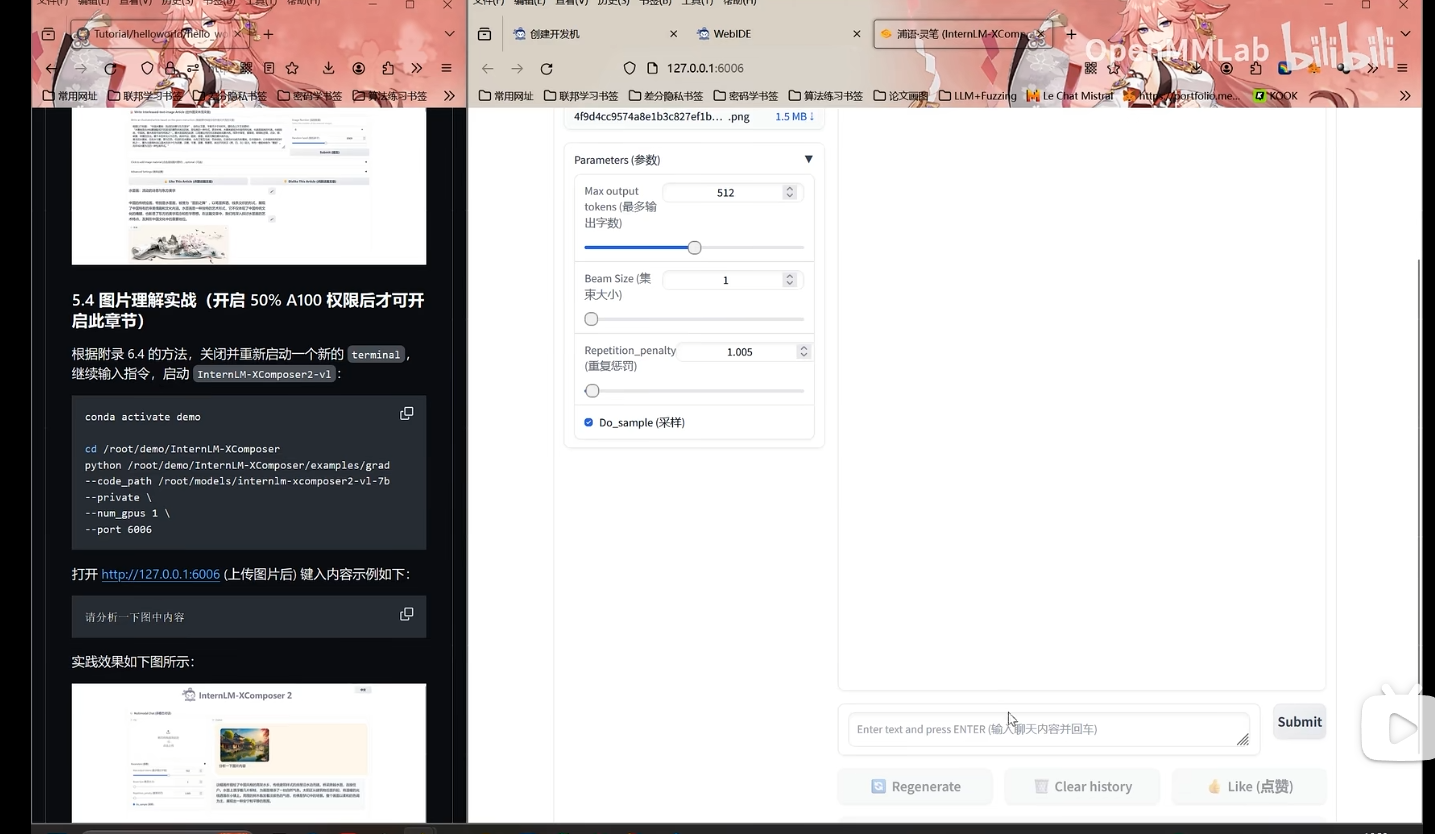This screenshot has height=834, width=1435.
Task: Toggle the Do_sample (采样) checkbox
Action: click(x=589, y=422)
